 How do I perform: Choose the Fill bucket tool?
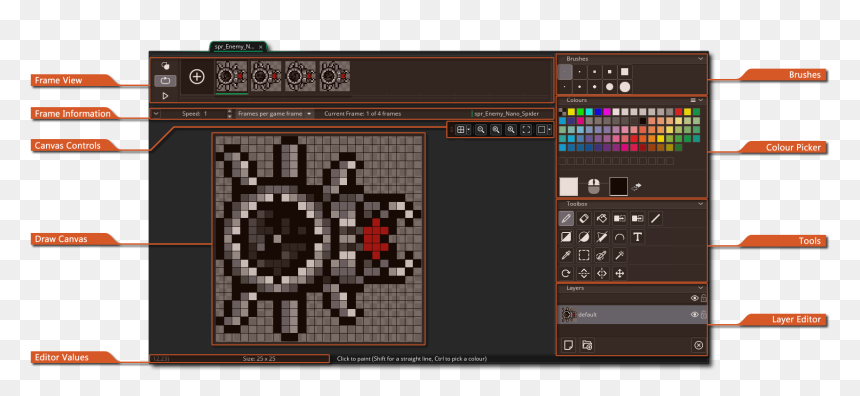click(602, 219)
